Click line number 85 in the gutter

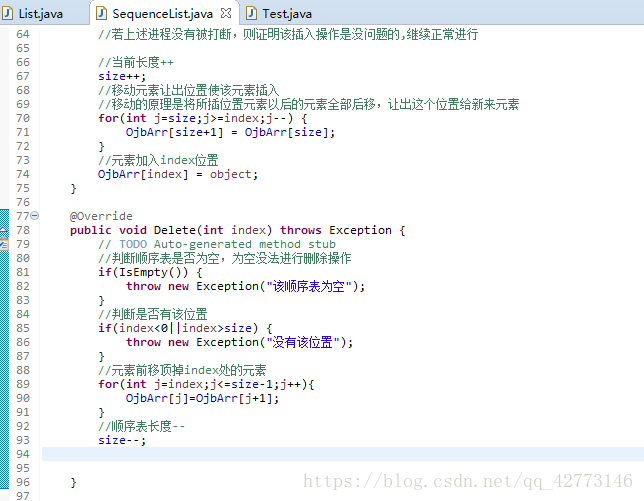coord(23,328)
